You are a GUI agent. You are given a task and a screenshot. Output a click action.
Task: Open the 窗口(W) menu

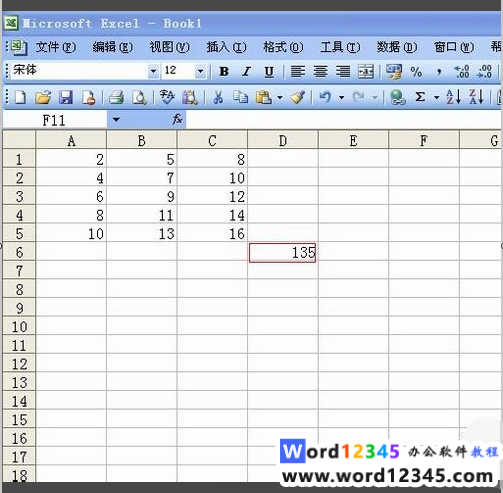(454, 47)
